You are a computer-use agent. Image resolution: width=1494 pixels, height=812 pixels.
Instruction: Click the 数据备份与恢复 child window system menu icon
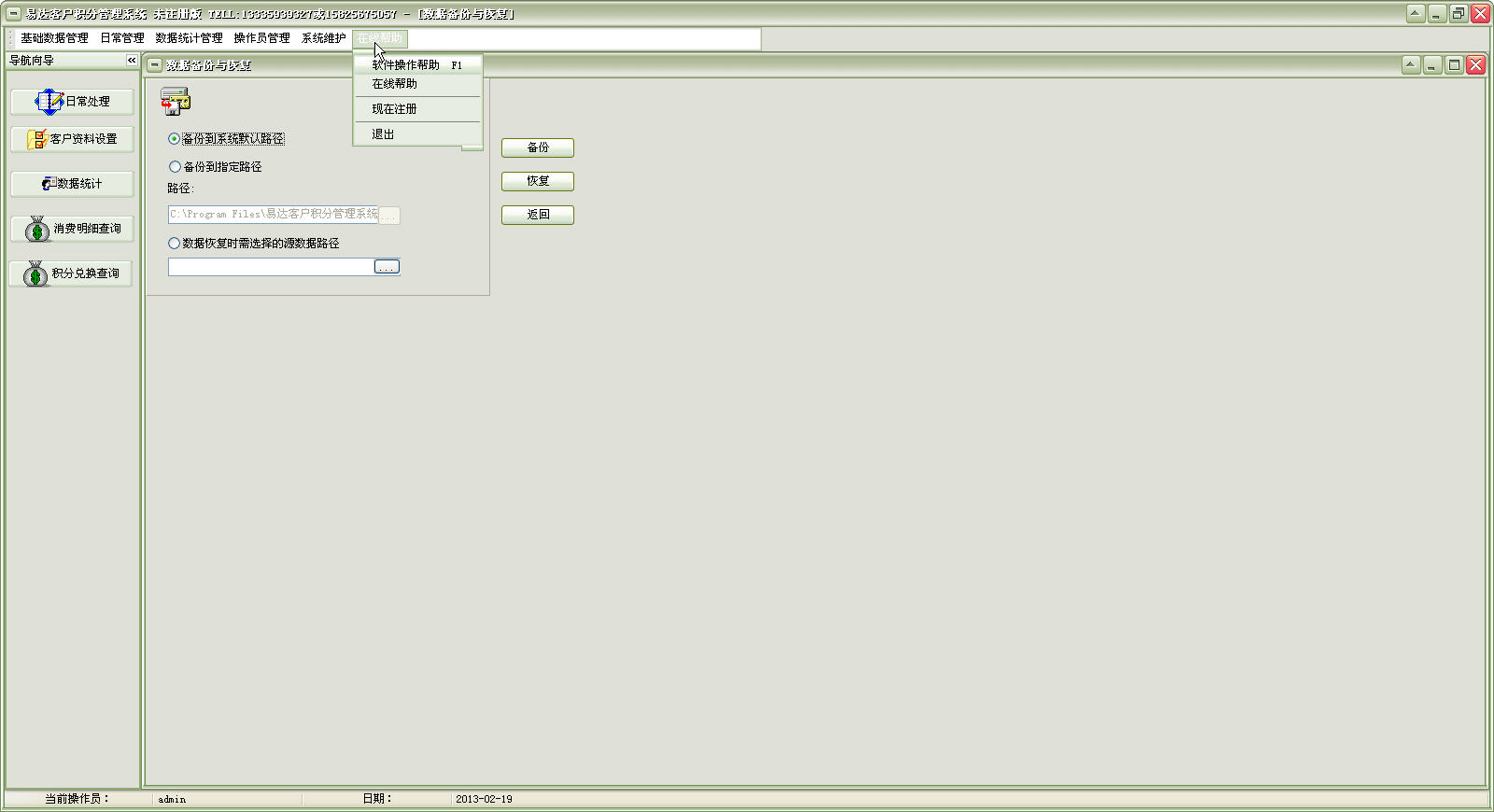155,65
